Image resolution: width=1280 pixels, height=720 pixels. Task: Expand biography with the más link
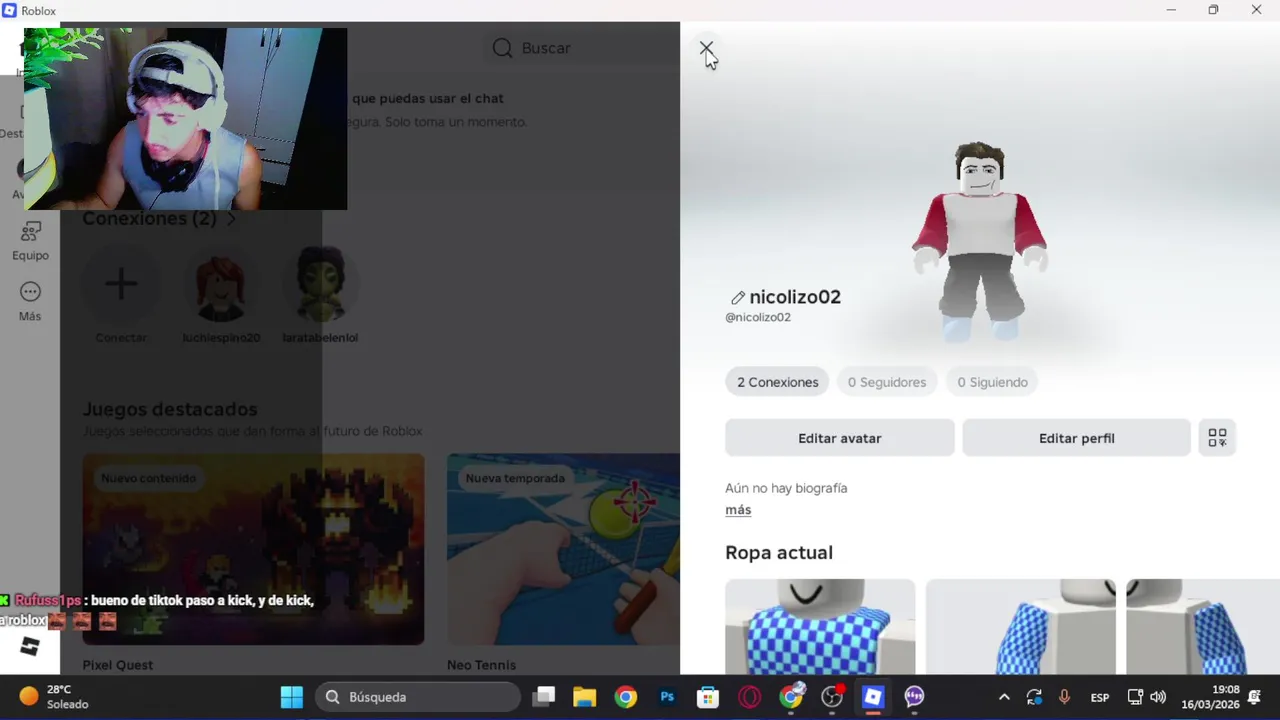[x=738, y=510]
